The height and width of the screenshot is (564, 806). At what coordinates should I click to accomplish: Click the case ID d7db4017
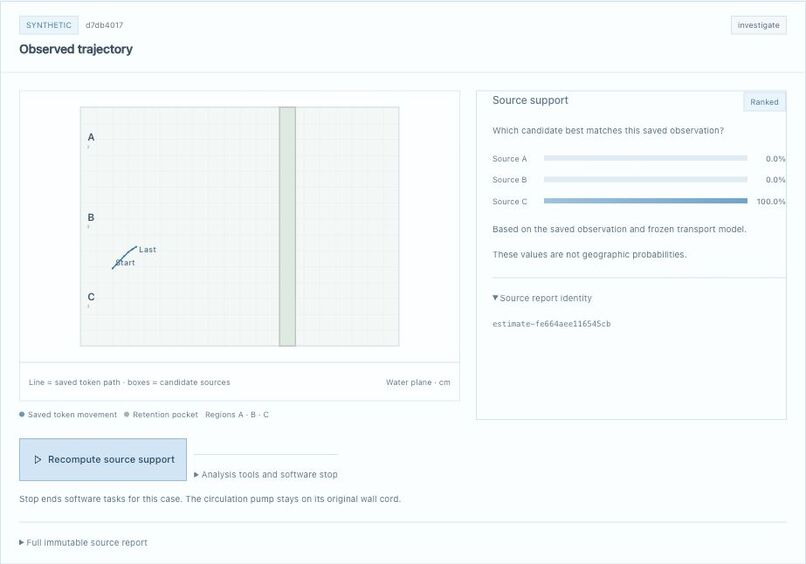coord(104,25)
